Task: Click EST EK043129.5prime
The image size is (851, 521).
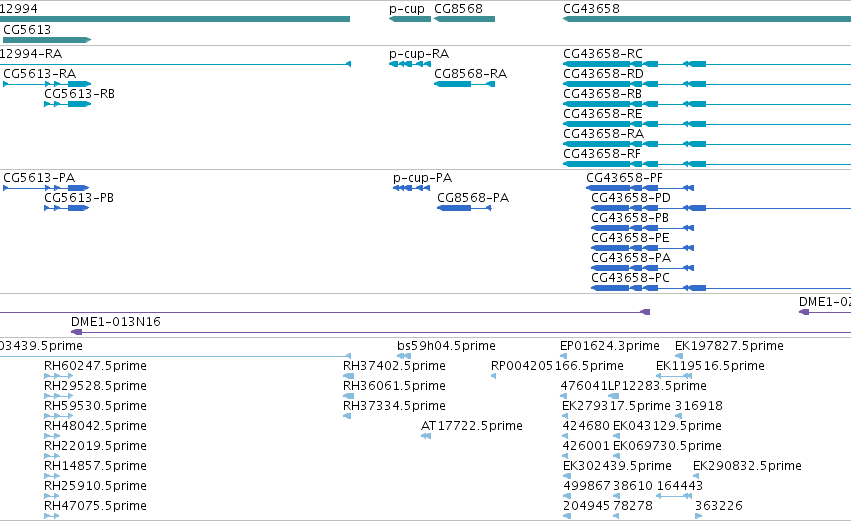Action: 667,425
